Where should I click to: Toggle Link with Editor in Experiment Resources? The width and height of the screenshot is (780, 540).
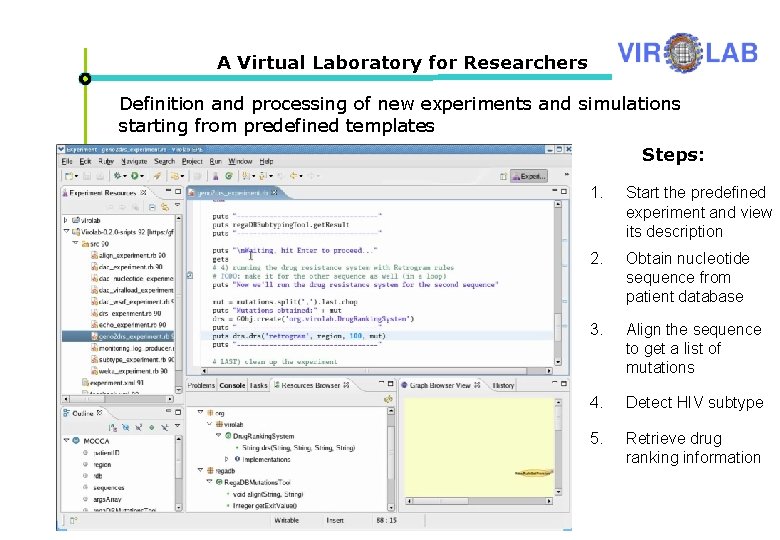tap(165, 207)
